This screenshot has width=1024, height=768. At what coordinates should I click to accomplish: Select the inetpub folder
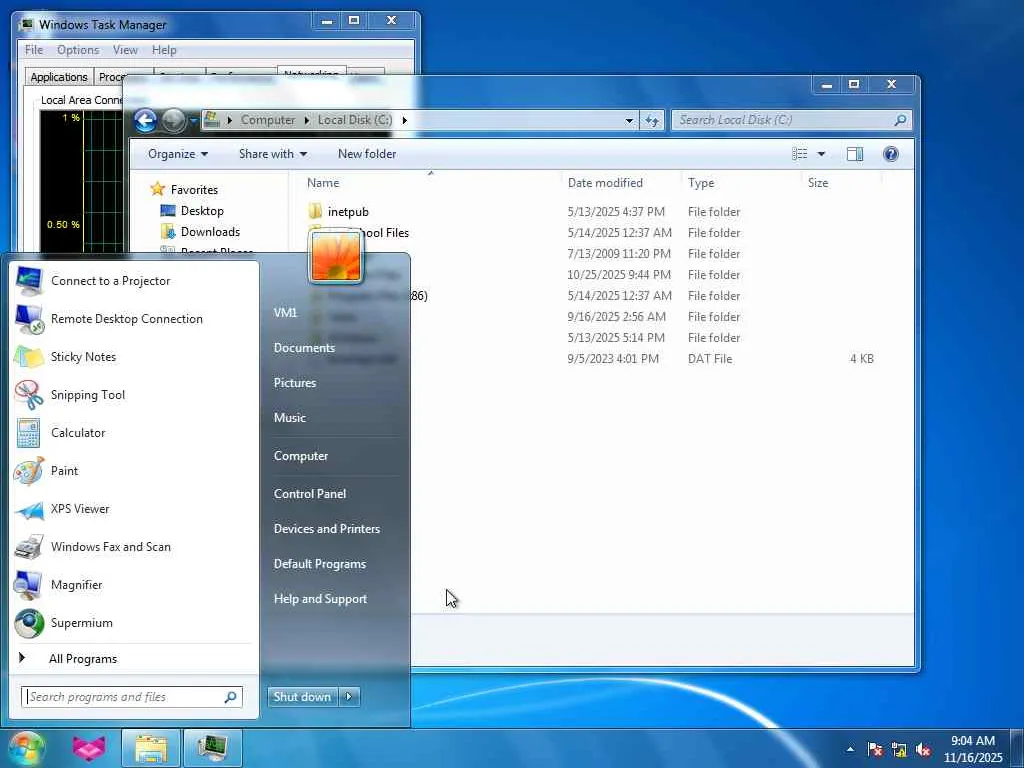347,212
